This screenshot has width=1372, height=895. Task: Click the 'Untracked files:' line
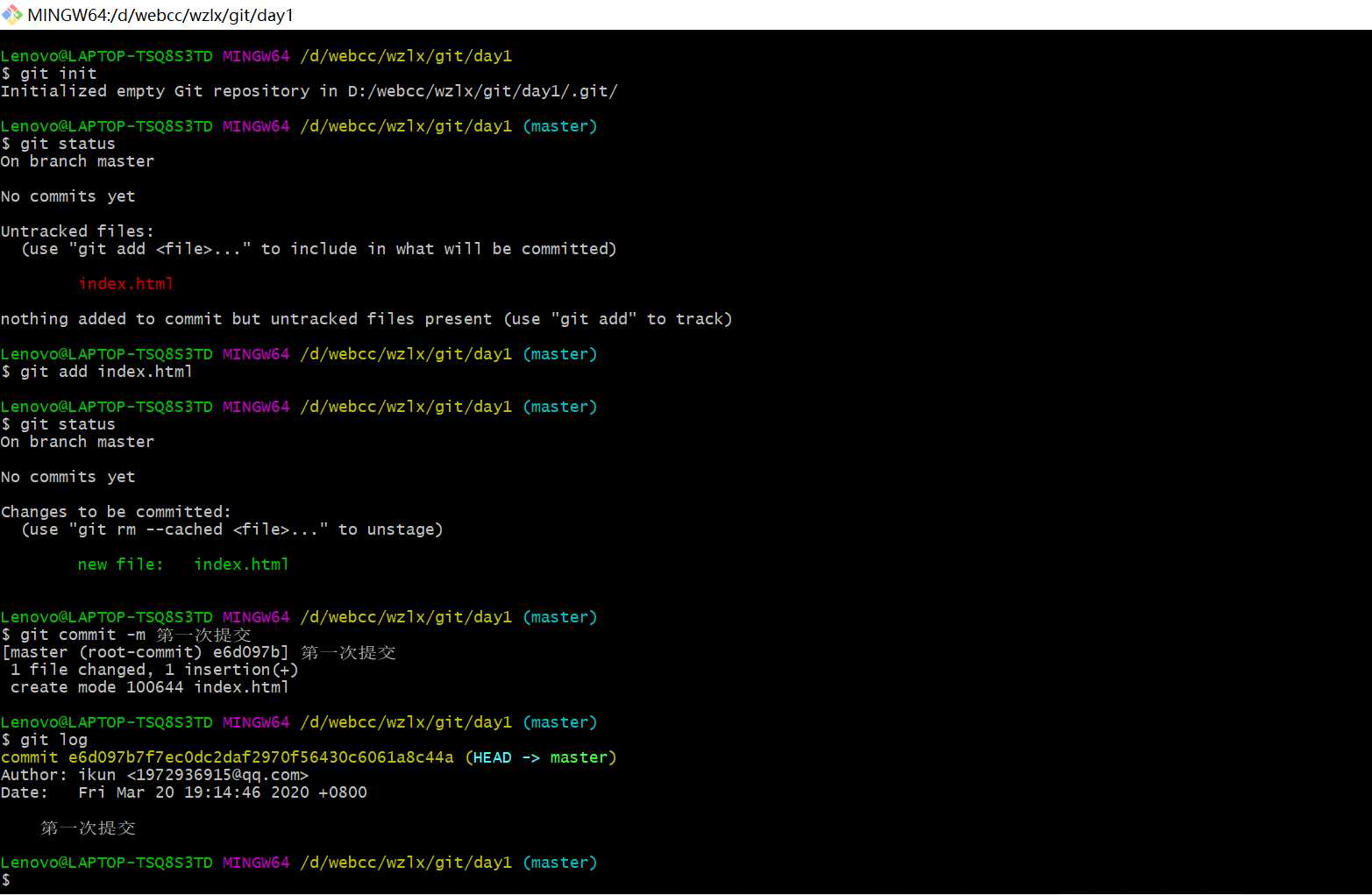pyautogui.click(x=77, y=231)
